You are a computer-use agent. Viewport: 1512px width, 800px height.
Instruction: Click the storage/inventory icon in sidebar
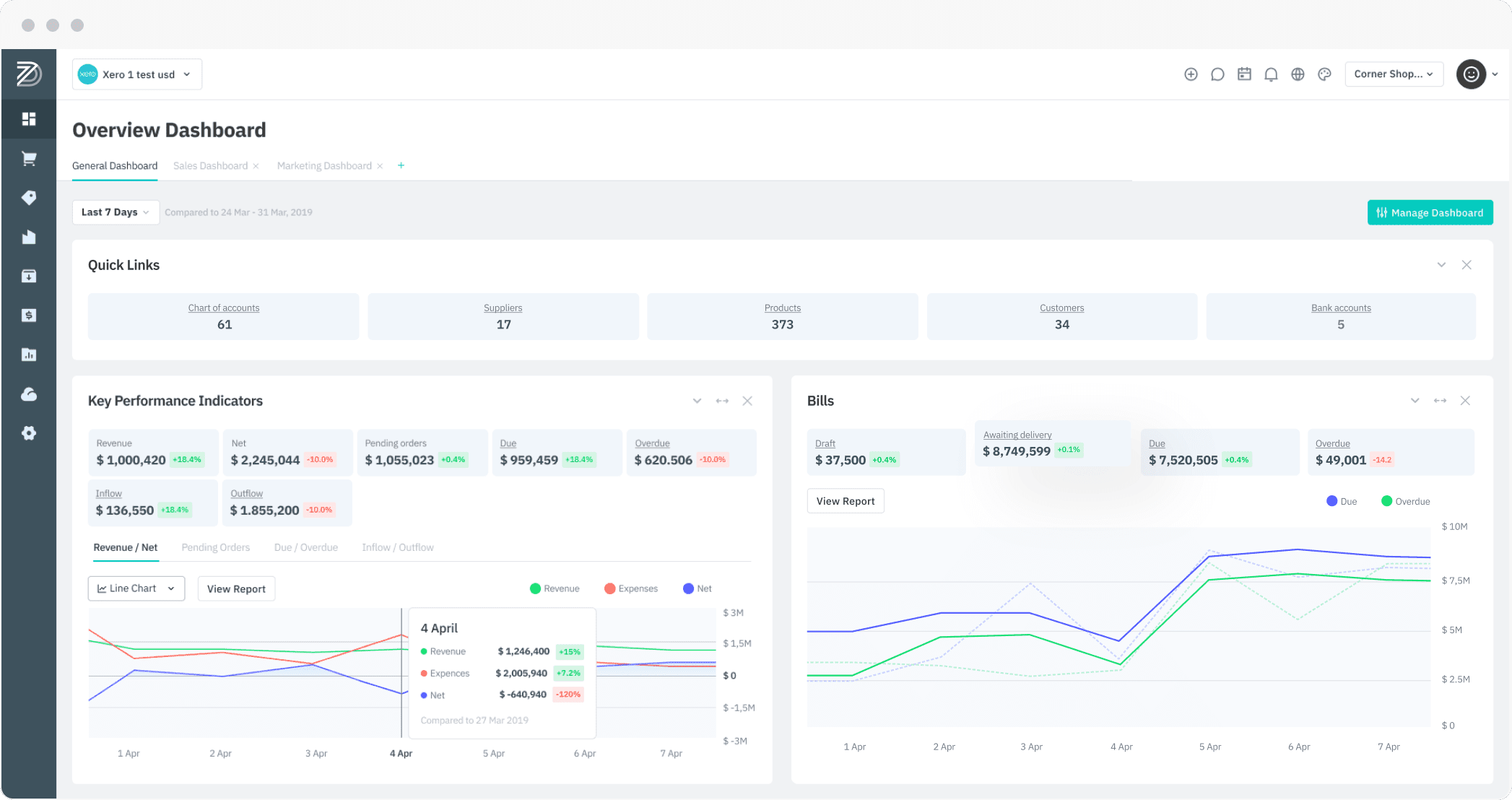(28, 276)
